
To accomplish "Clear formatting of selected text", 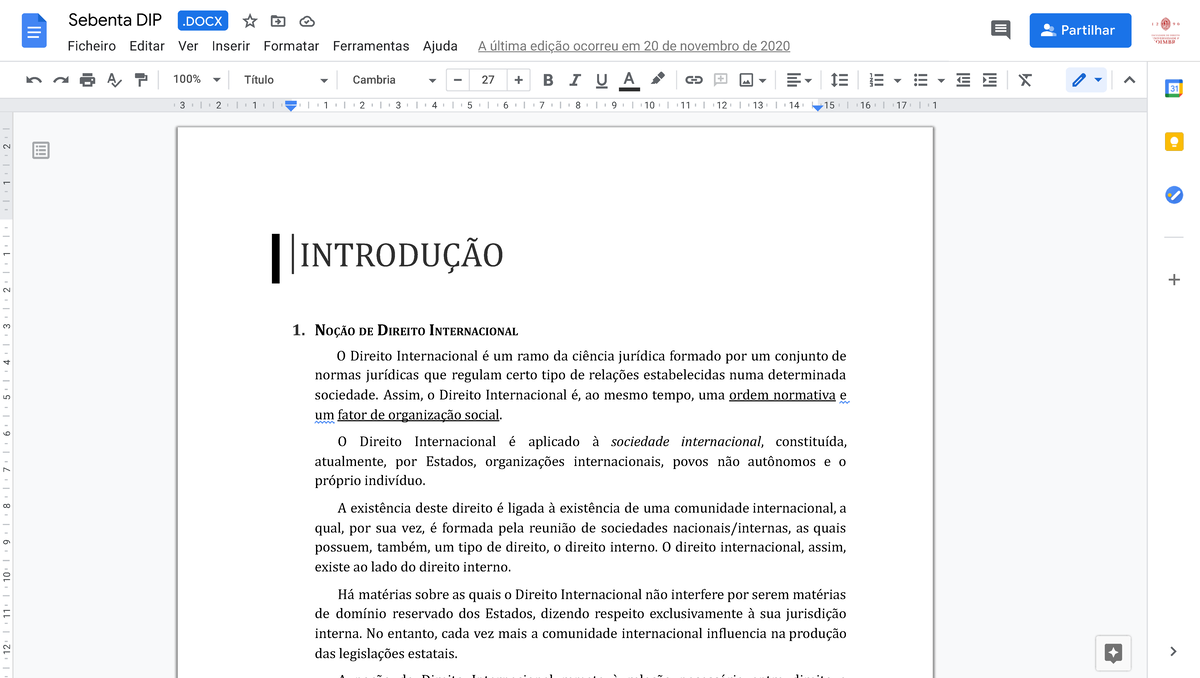I will click(x=1025, y=79).
